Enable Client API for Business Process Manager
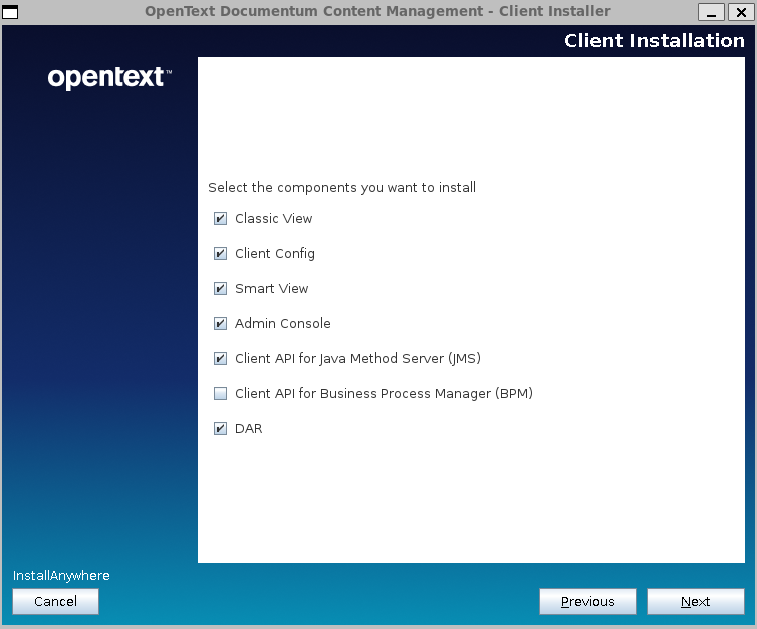The image size is (757, 629). point(221,394)
